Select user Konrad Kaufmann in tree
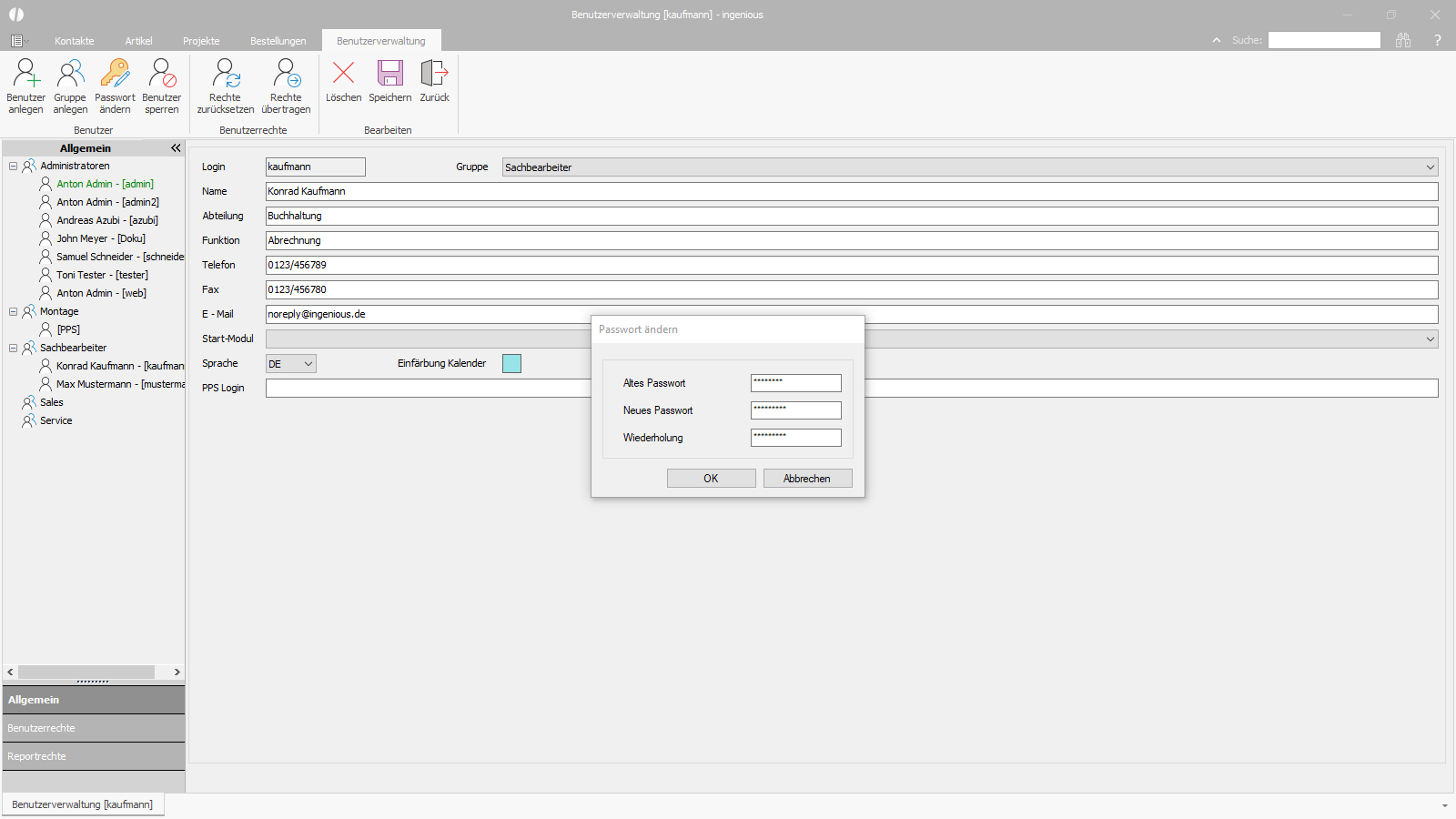Viewport: 1456px width, 819px height. 120,366
